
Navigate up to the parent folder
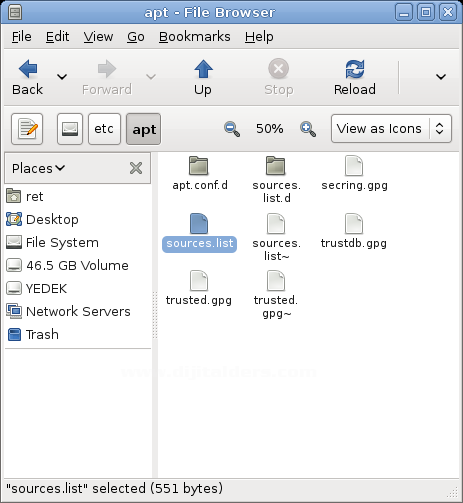pyautogui.click(x=203, y=77)
